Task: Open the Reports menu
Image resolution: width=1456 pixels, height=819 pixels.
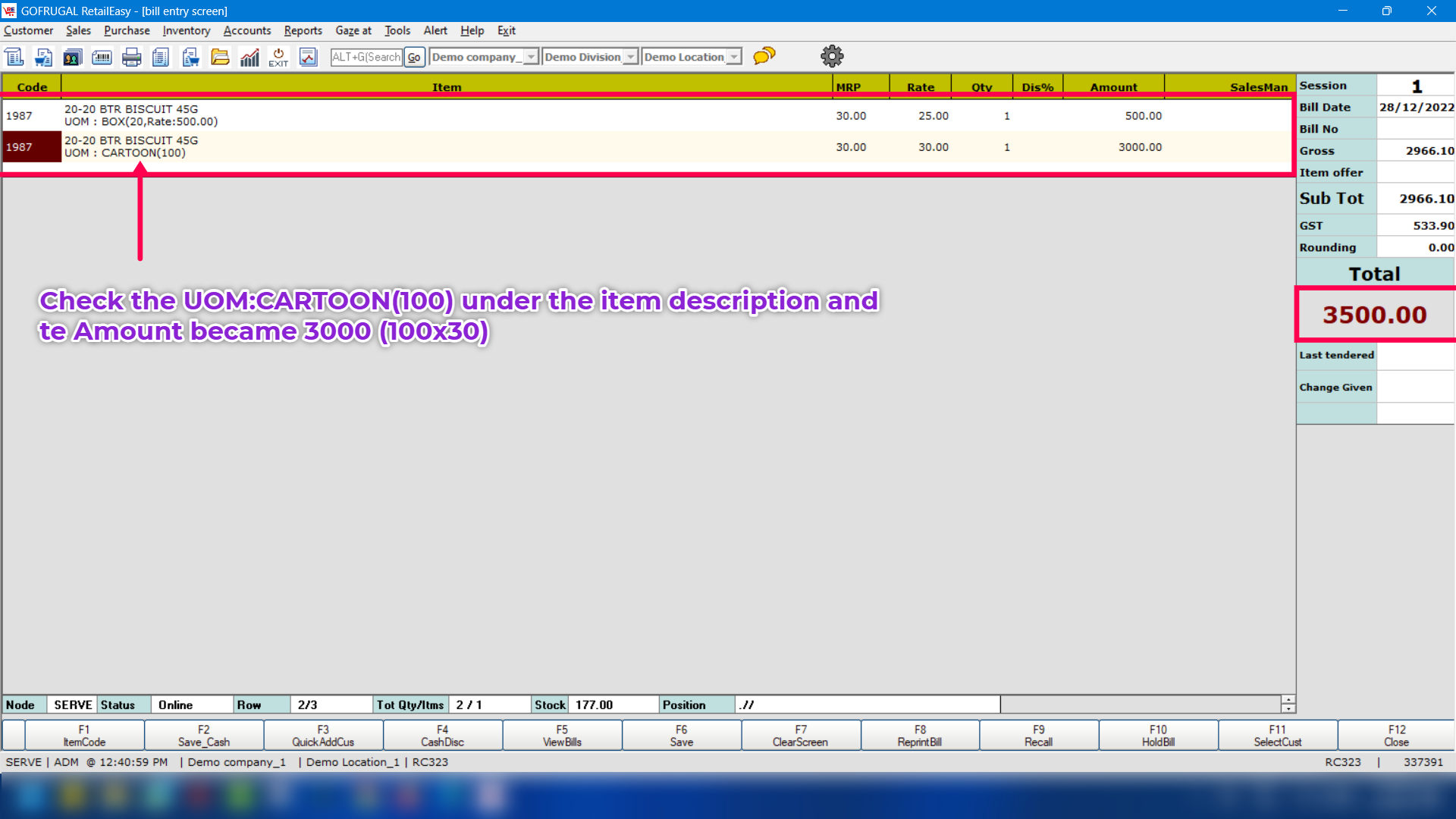Action: tap(303, 30)
